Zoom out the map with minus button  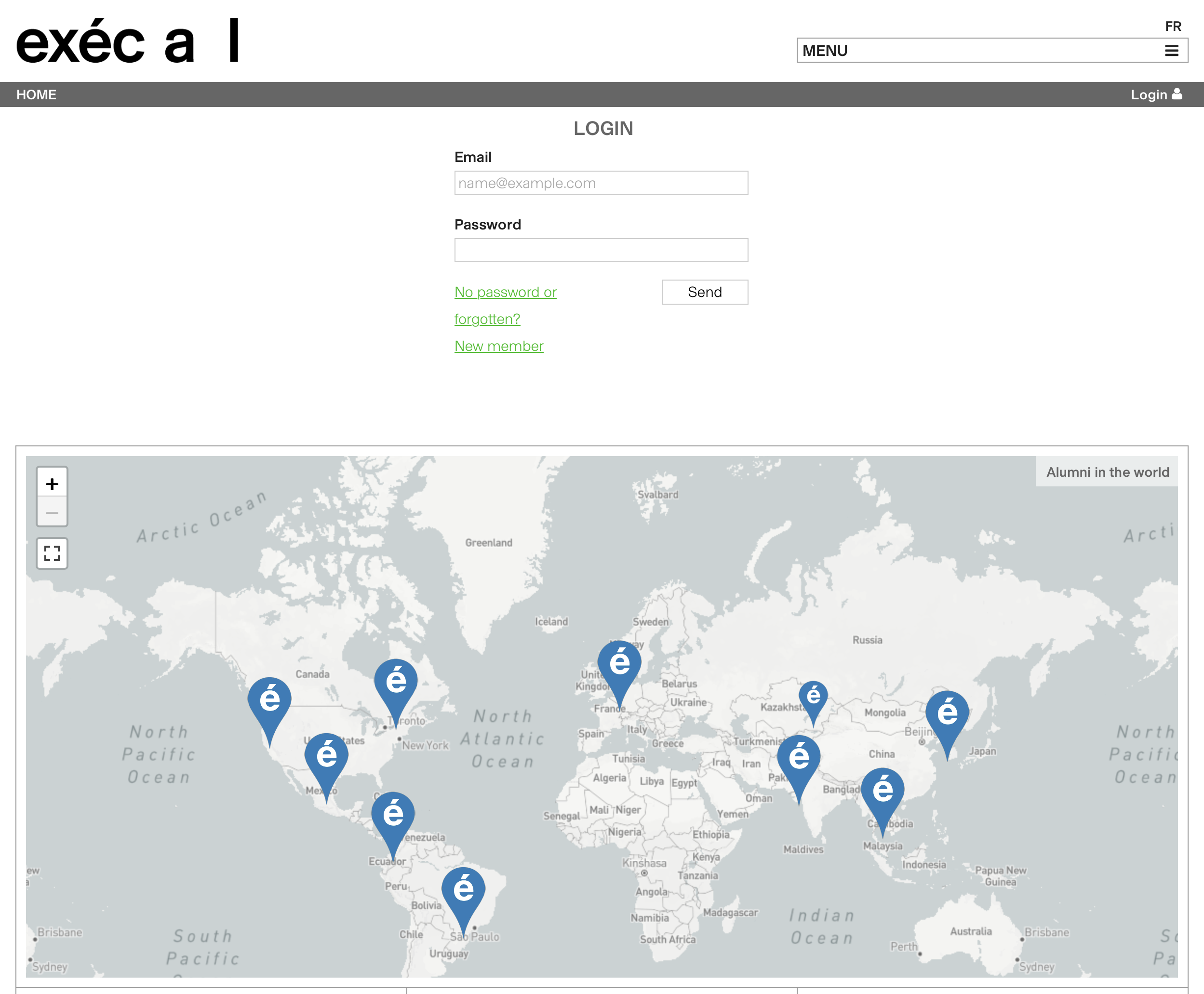tap(52, 512)
